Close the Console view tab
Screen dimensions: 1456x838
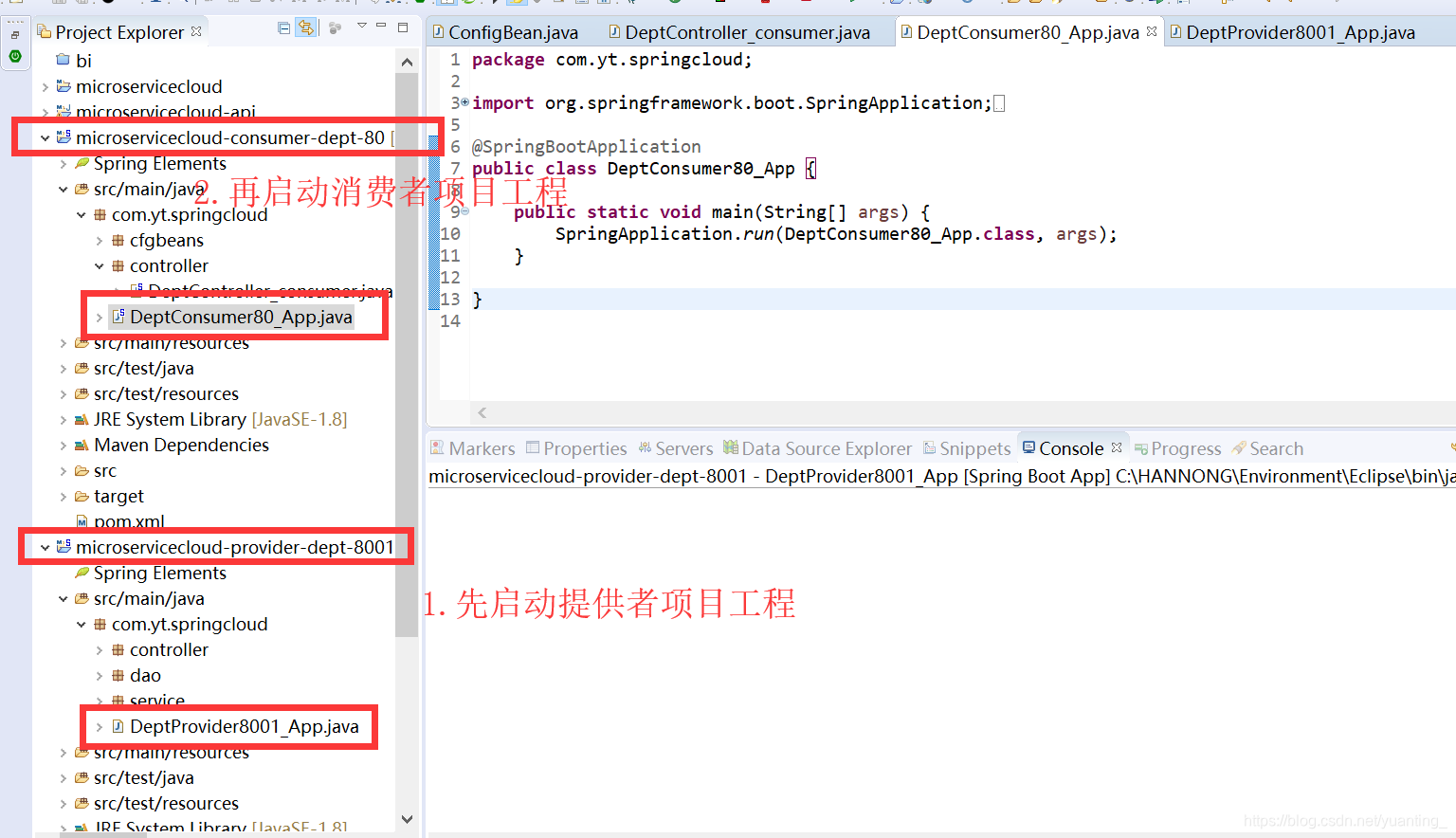(1117, 447)
